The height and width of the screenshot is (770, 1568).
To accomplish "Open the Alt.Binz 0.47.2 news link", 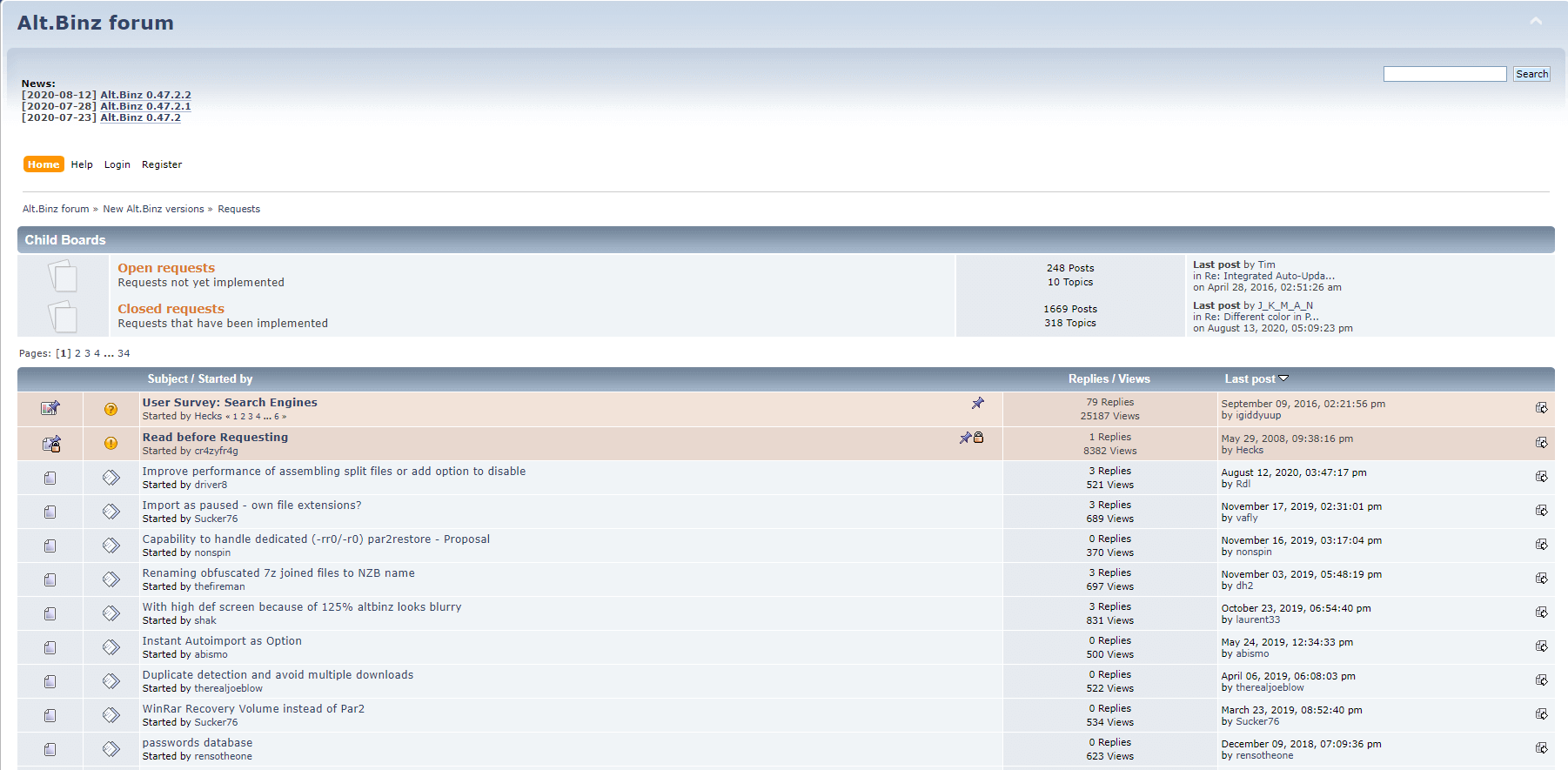I will [140, 117].
